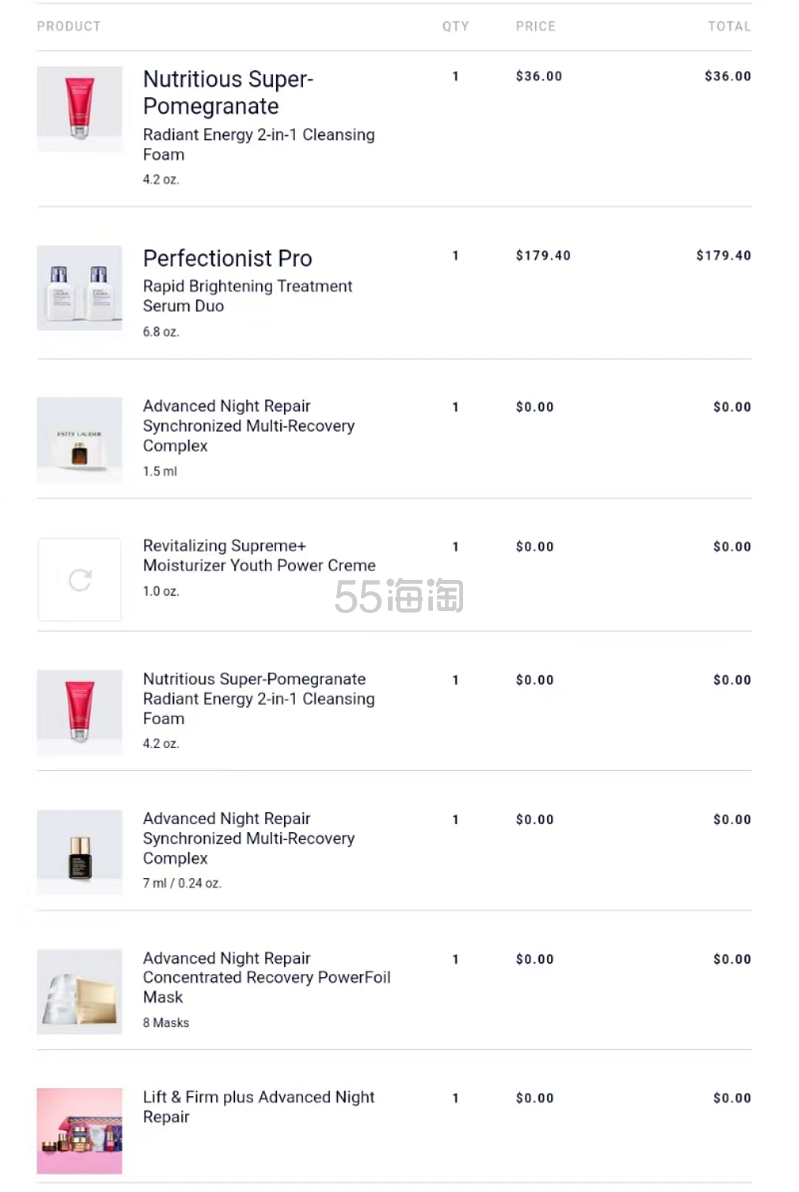Select the PRODUCT column header
This screenshot has height=1192, width=799.
(x=69, y=27)
